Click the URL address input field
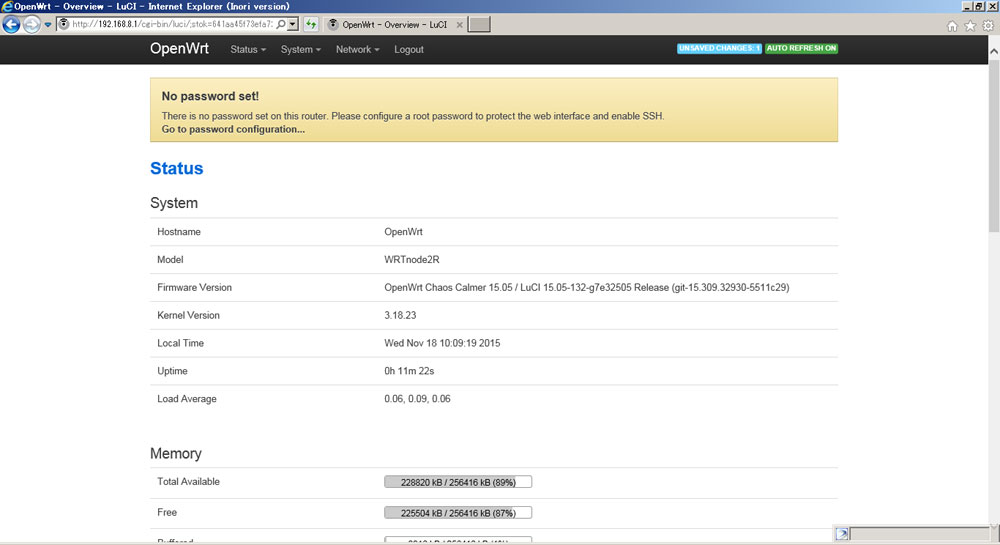 (170, 24)
